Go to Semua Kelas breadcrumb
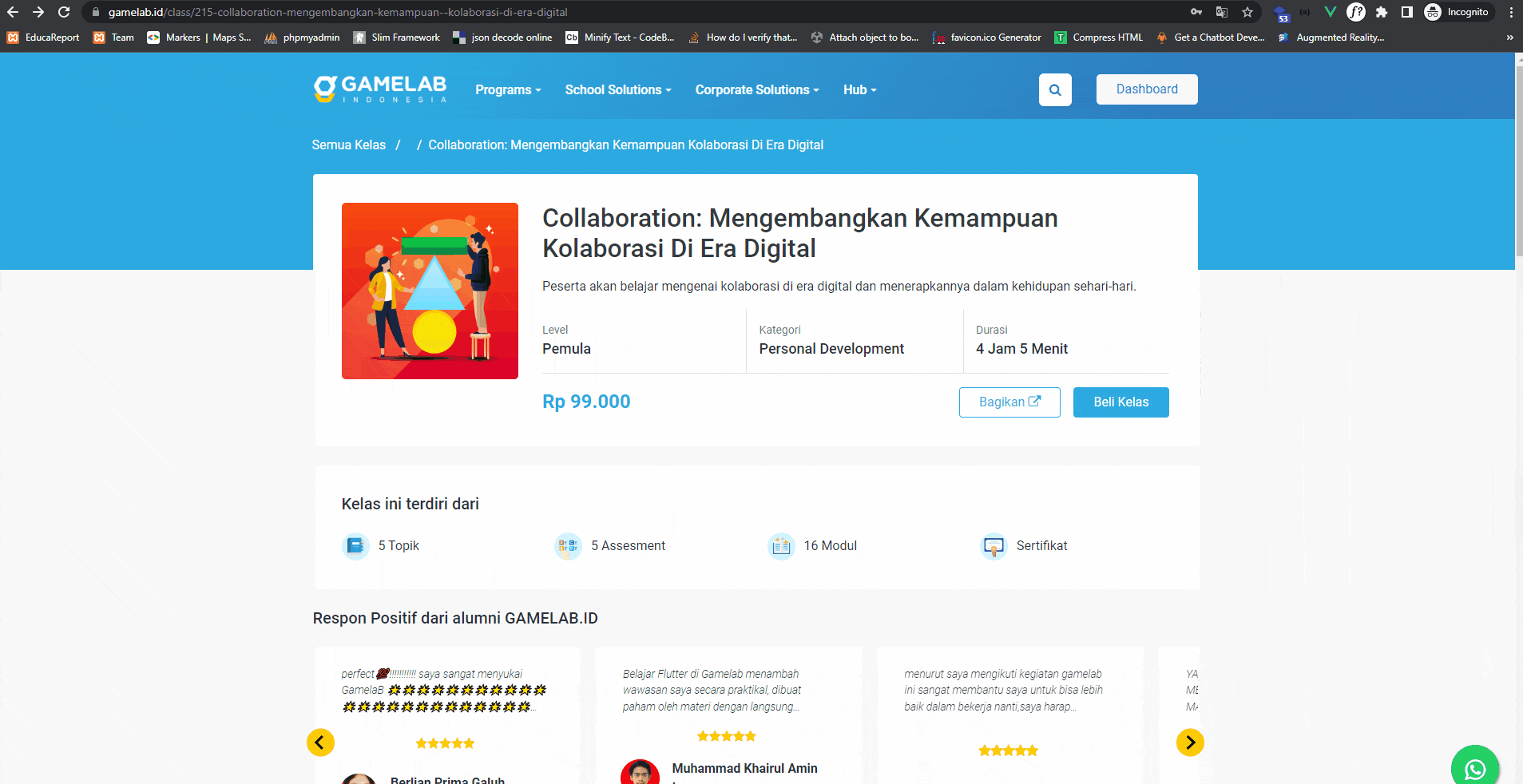 click(348, 145)
